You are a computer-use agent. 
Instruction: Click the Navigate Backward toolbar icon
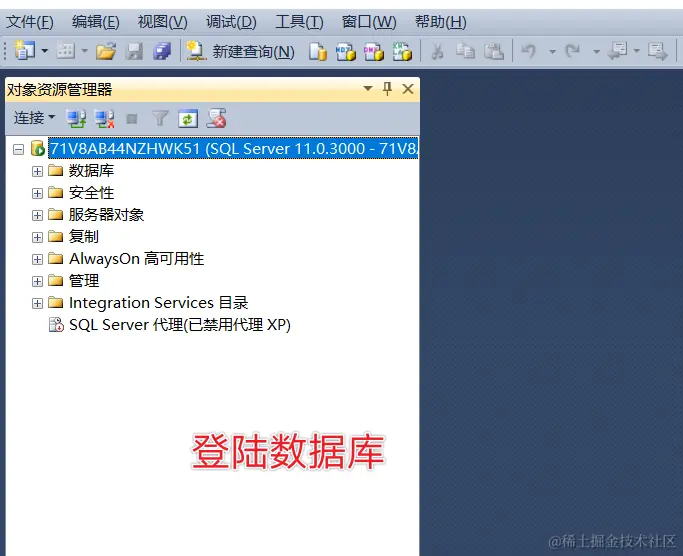tap(618, 51)
